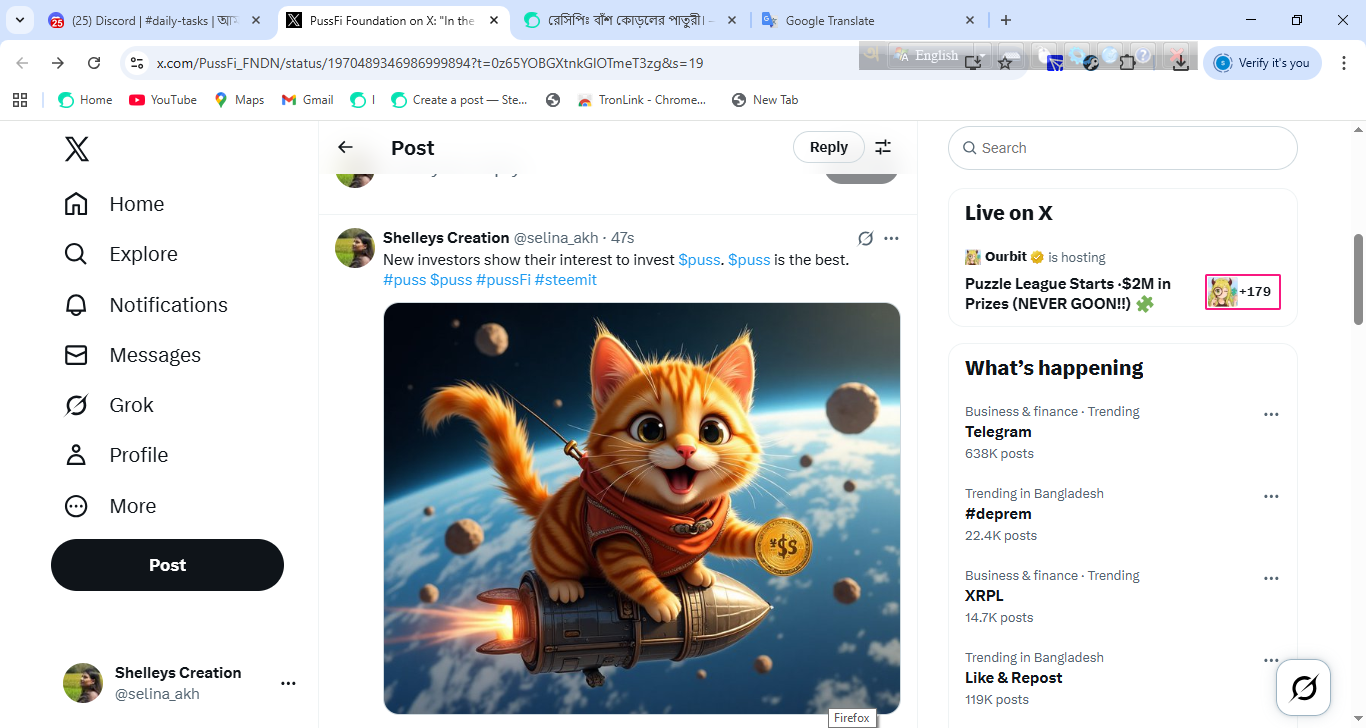Click the #pussFi hashtag in the reply
1366x728 pixels.
click(x=503, y=280)
